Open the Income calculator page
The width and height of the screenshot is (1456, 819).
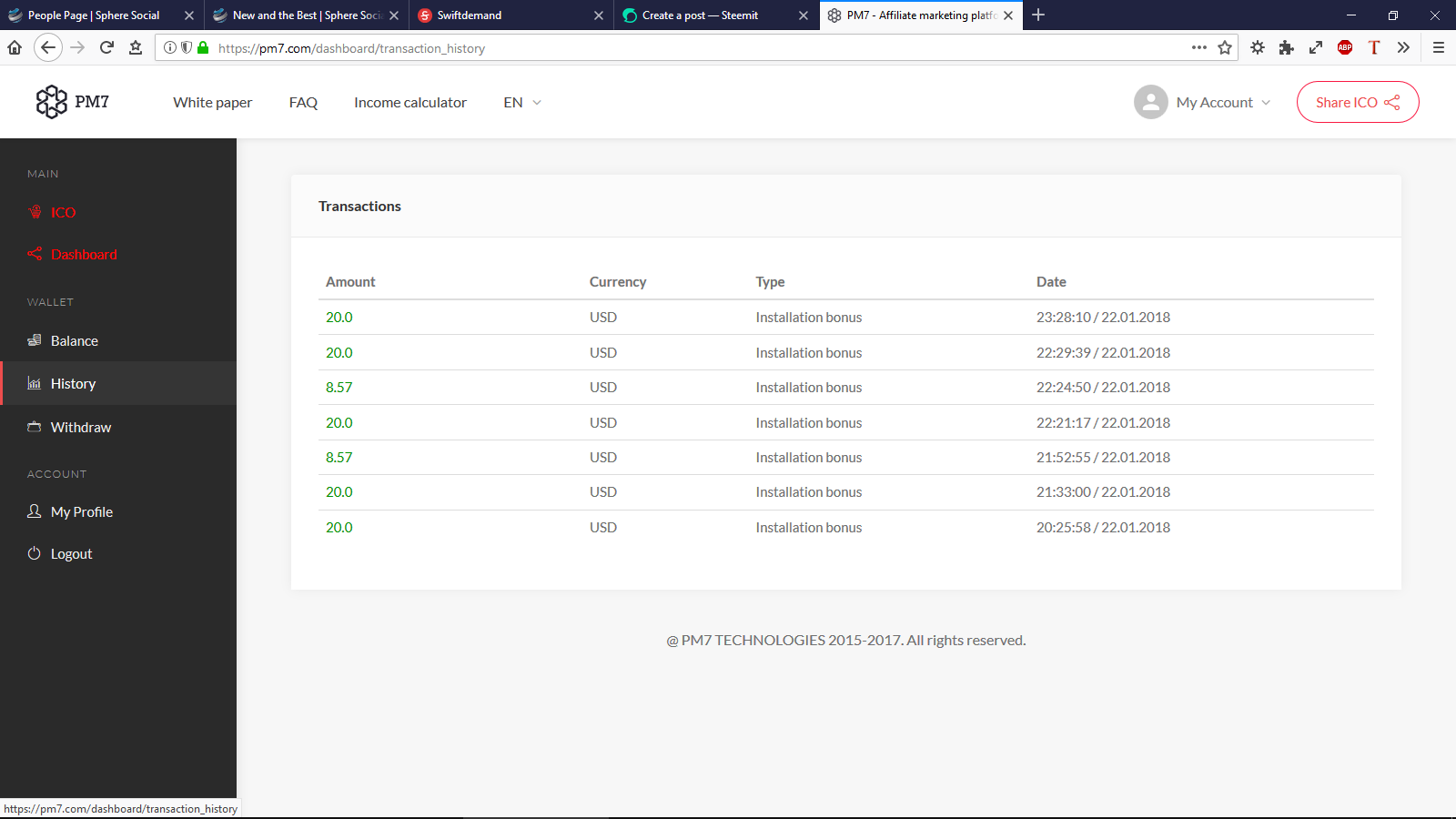[409, 102]
